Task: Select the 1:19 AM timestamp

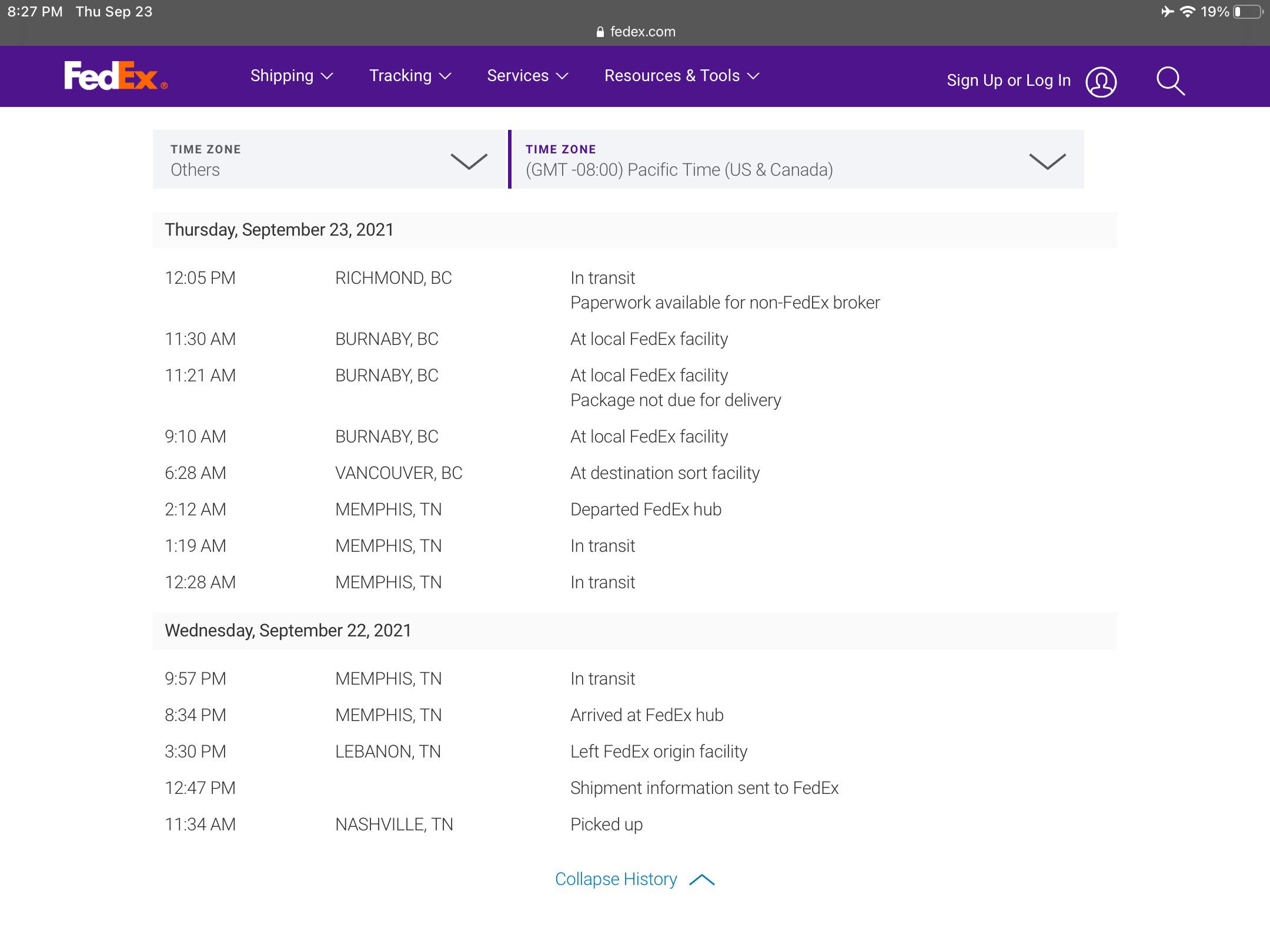Action: point(195,546)
